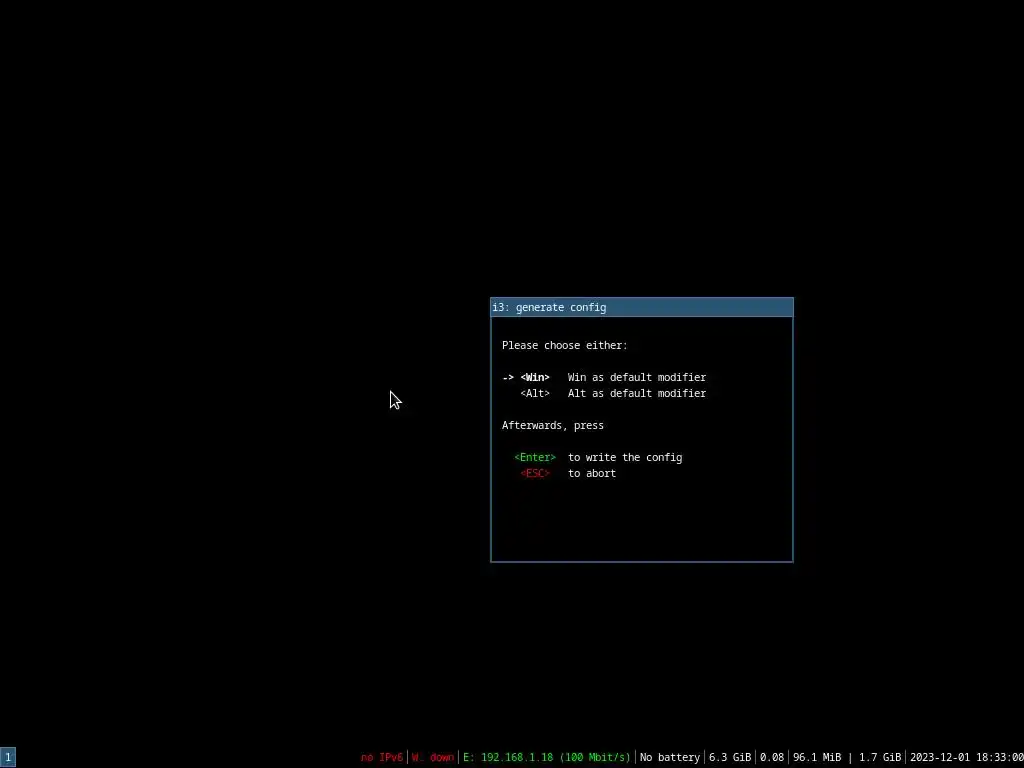
Task: Click 'Afterwards, press' text
Action: (552, 426)
